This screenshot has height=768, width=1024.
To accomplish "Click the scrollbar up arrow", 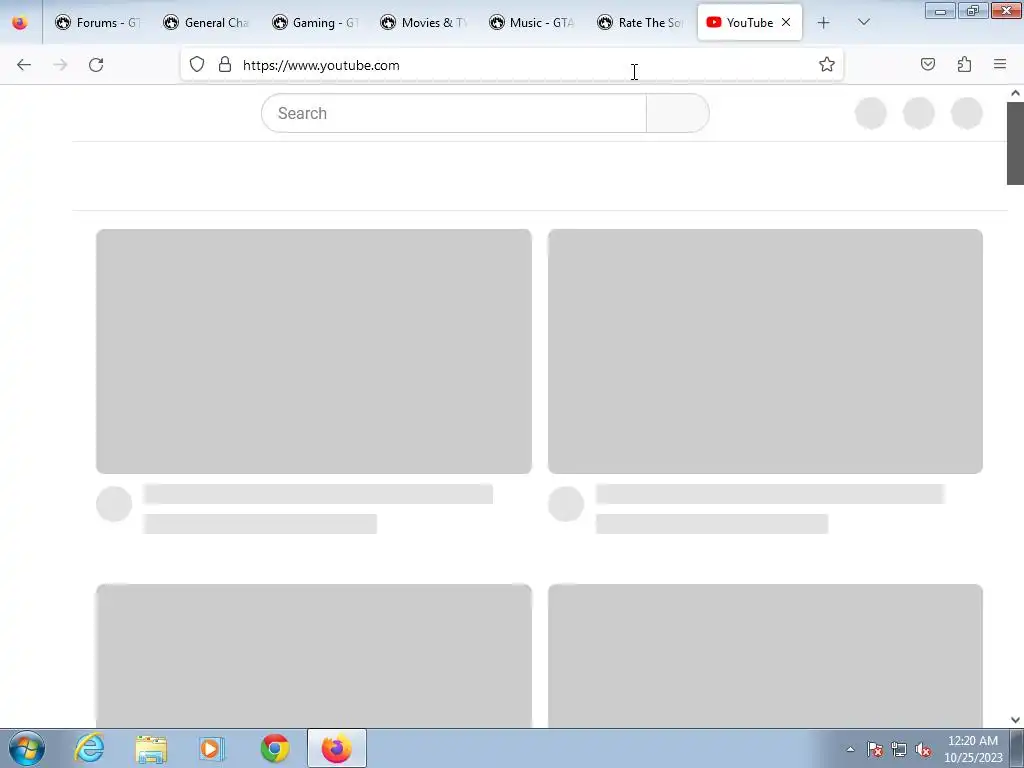I will (1015, 93).
